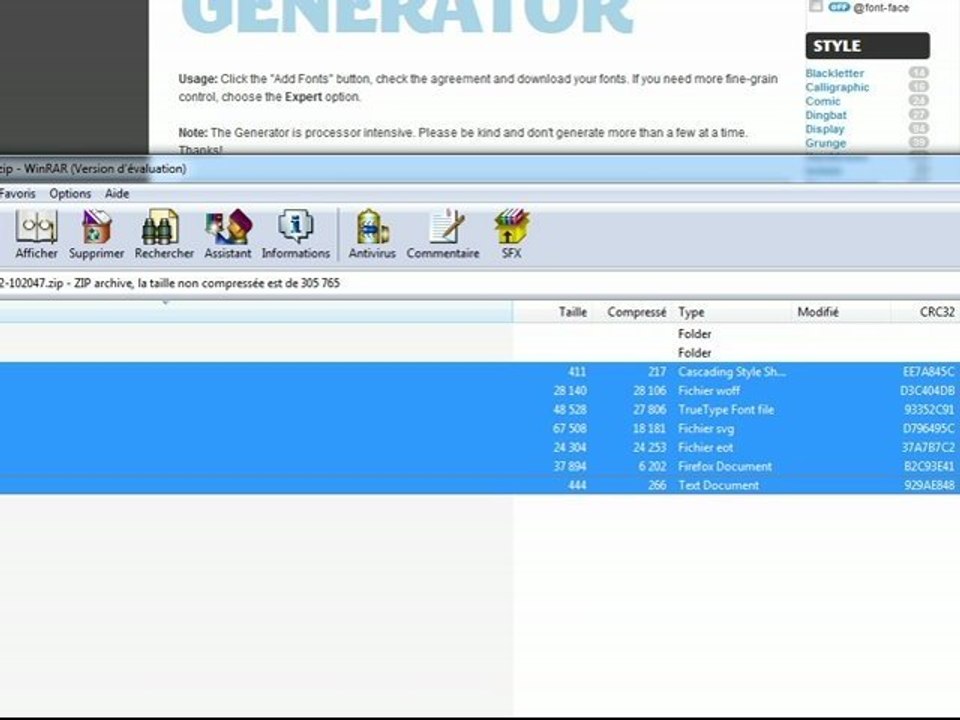
Task: Click the STYLE section header
Action: coord(868,46)
